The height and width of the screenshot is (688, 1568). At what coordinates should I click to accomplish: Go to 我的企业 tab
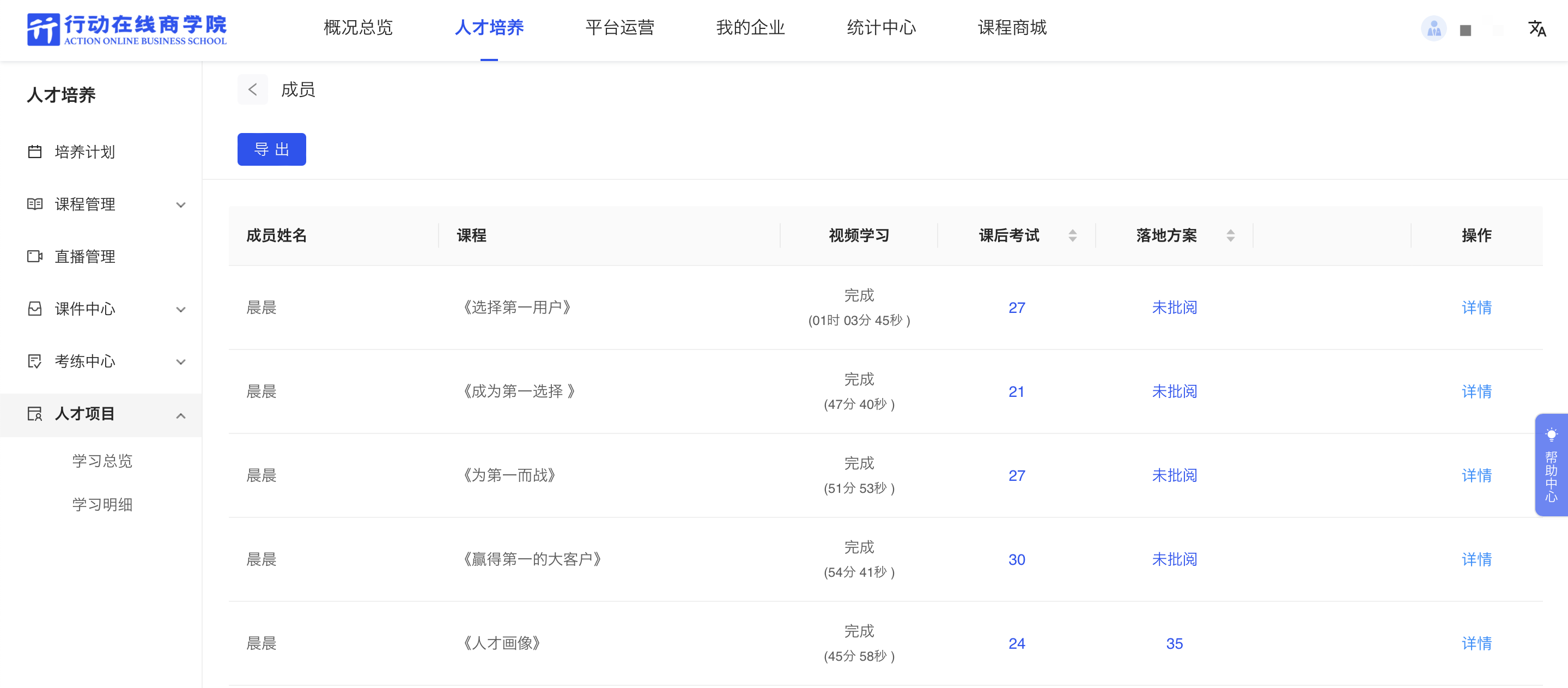751,27
